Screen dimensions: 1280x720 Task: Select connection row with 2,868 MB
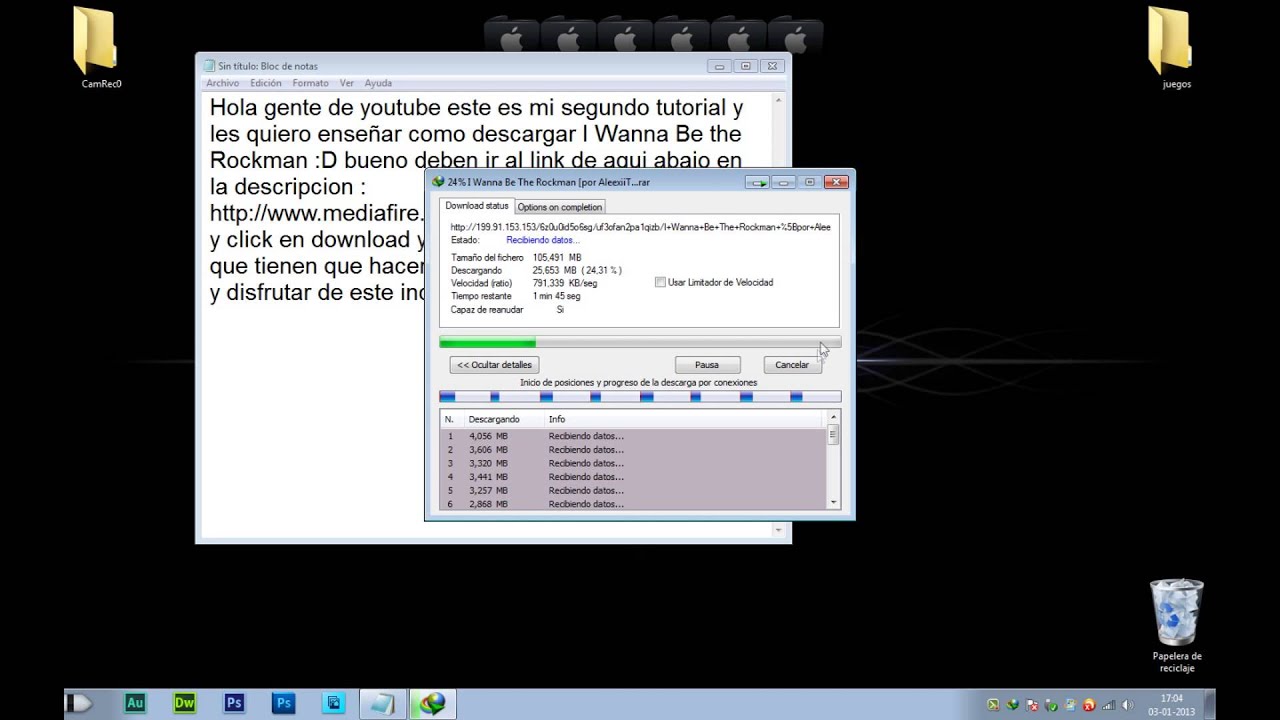pos(633,504)
